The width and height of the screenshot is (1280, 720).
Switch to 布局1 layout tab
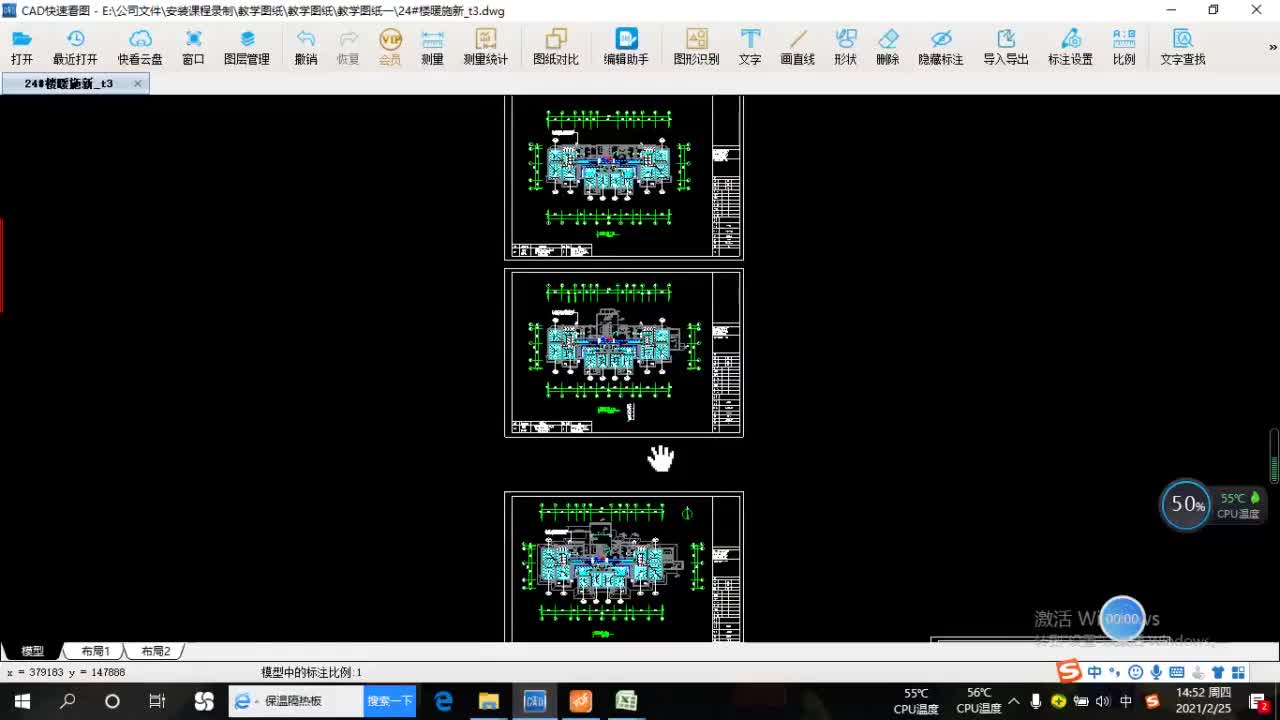click(95, 651)
